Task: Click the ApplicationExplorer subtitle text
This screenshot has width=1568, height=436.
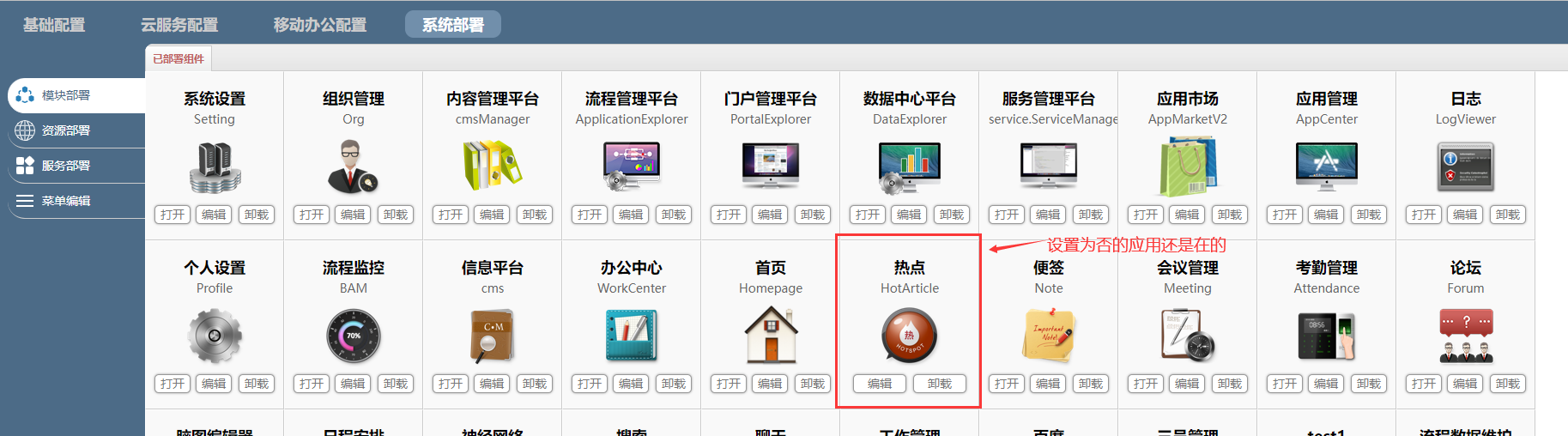Action: point(632,119)
